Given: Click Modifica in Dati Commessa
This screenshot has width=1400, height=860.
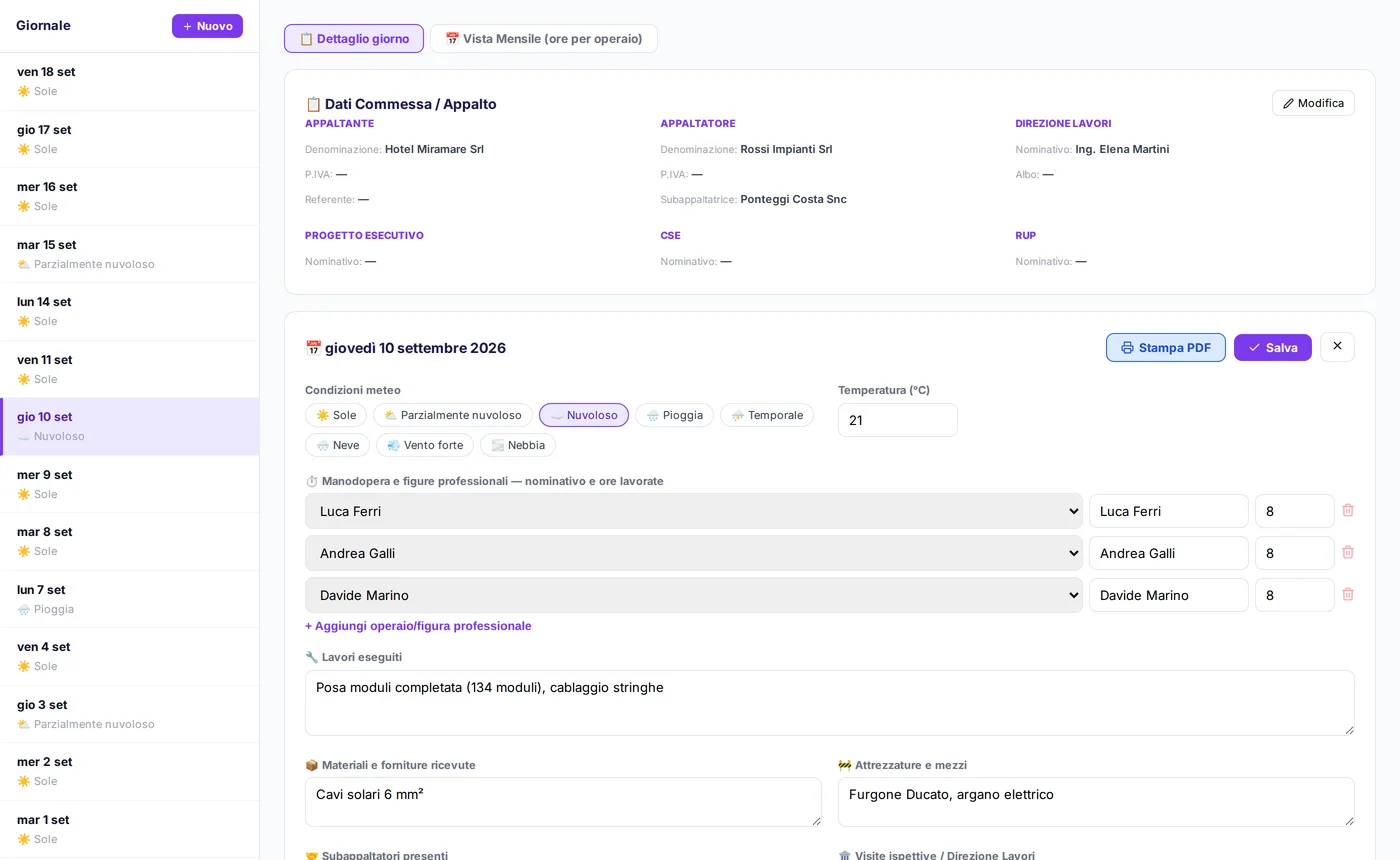Looking at the screenshot, I should 1313,103.
